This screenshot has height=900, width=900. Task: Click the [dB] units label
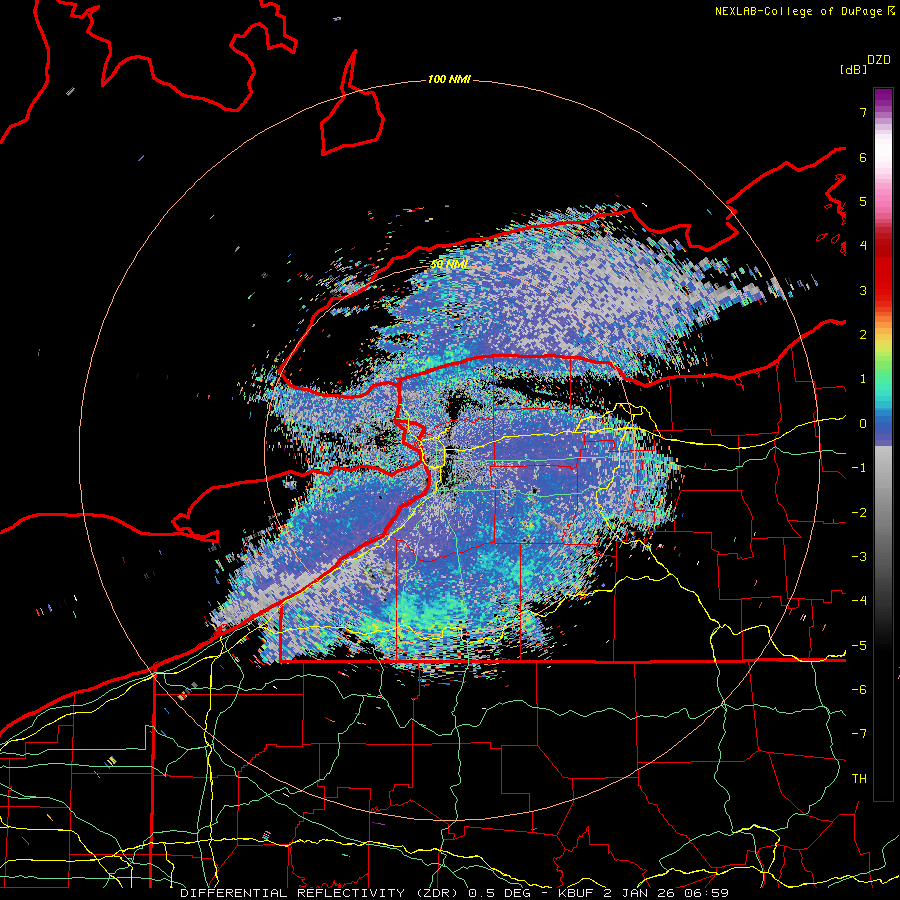(853, 69)
